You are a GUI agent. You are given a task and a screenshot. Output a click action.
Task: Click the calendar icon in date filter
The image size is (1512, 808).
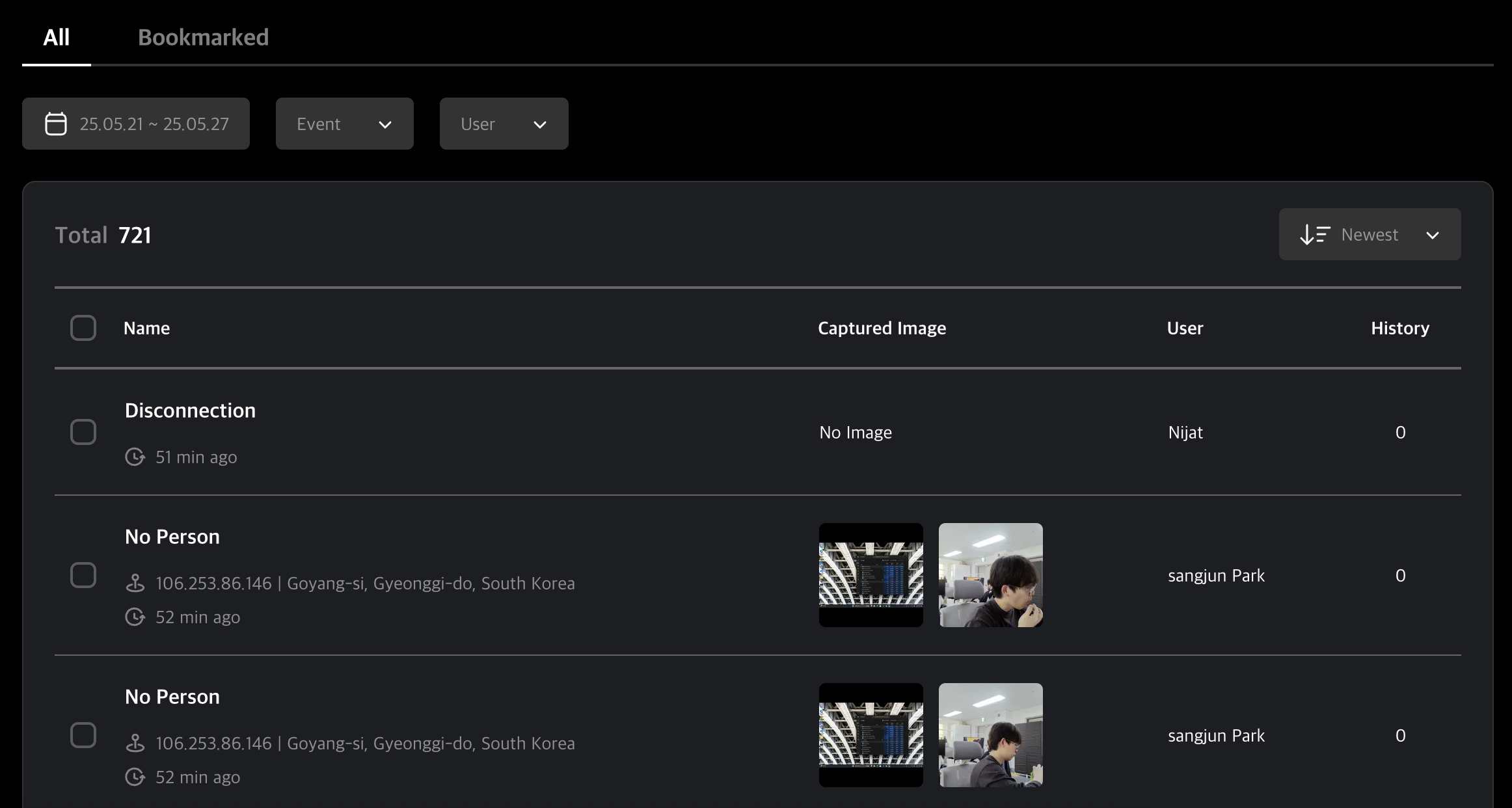56,124
